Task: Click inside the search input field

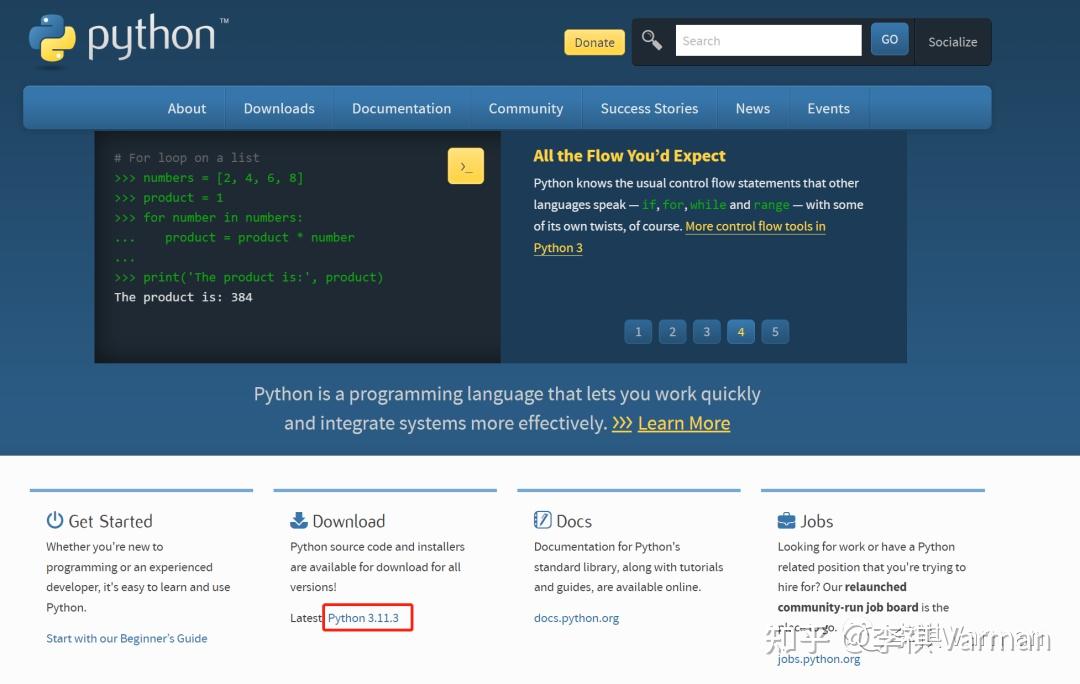Action: [x=768, y=40]
